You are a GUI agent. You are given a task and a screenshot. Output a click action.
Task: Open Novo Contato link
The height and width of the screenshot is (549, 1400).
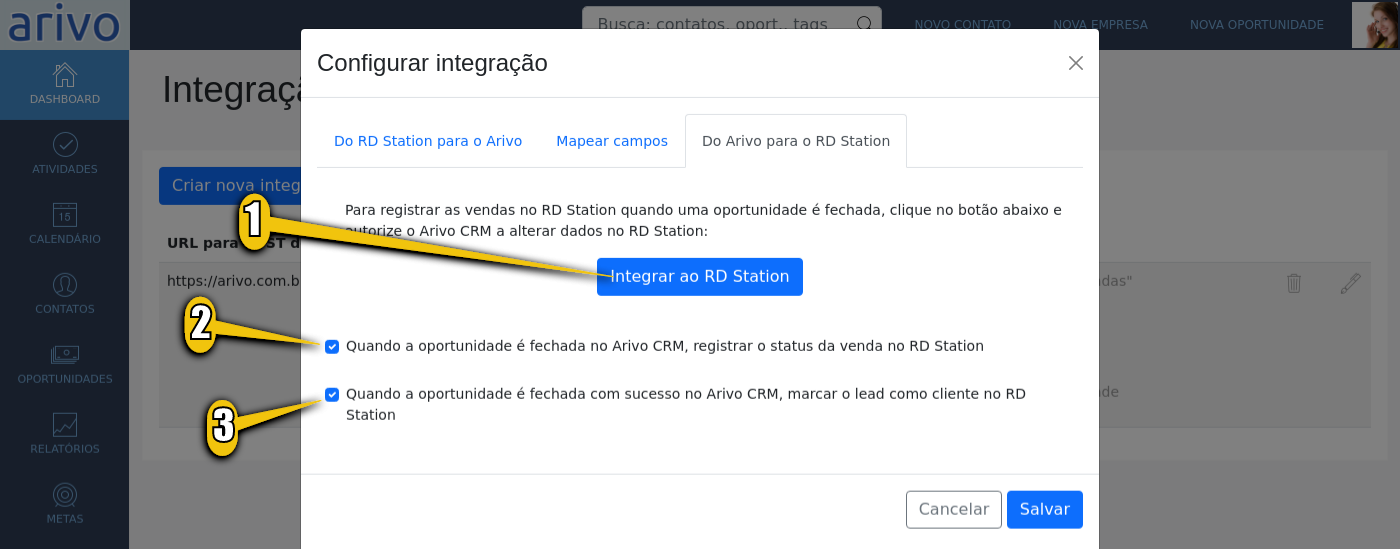[x=963, y=25]
